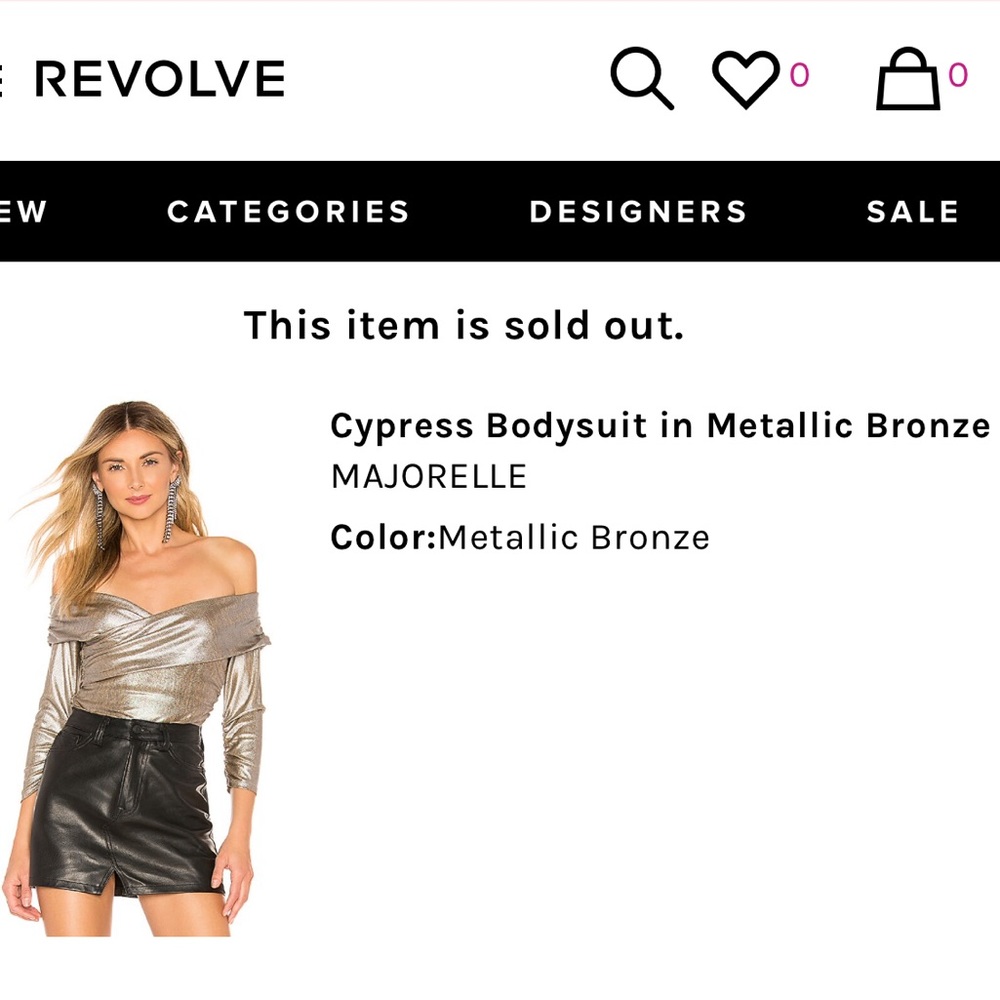This screenshot has height=1000, width=1000.
Task: Select the Metallic Bronze color option
Action: click(576, 537)
